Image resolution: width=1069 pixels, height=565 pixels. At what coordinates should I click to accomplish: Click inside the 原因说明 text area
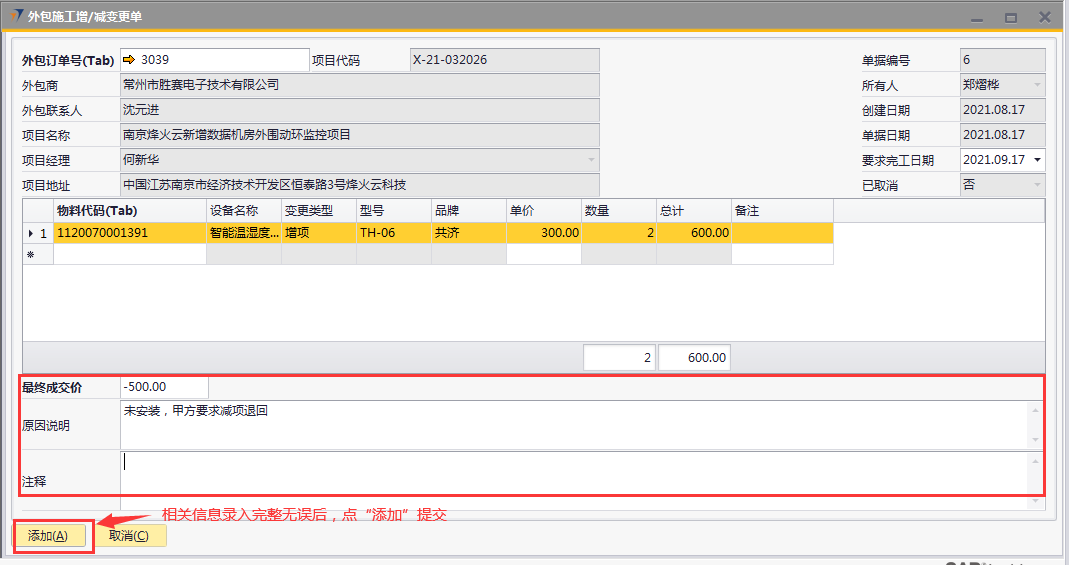pos(570,425)
